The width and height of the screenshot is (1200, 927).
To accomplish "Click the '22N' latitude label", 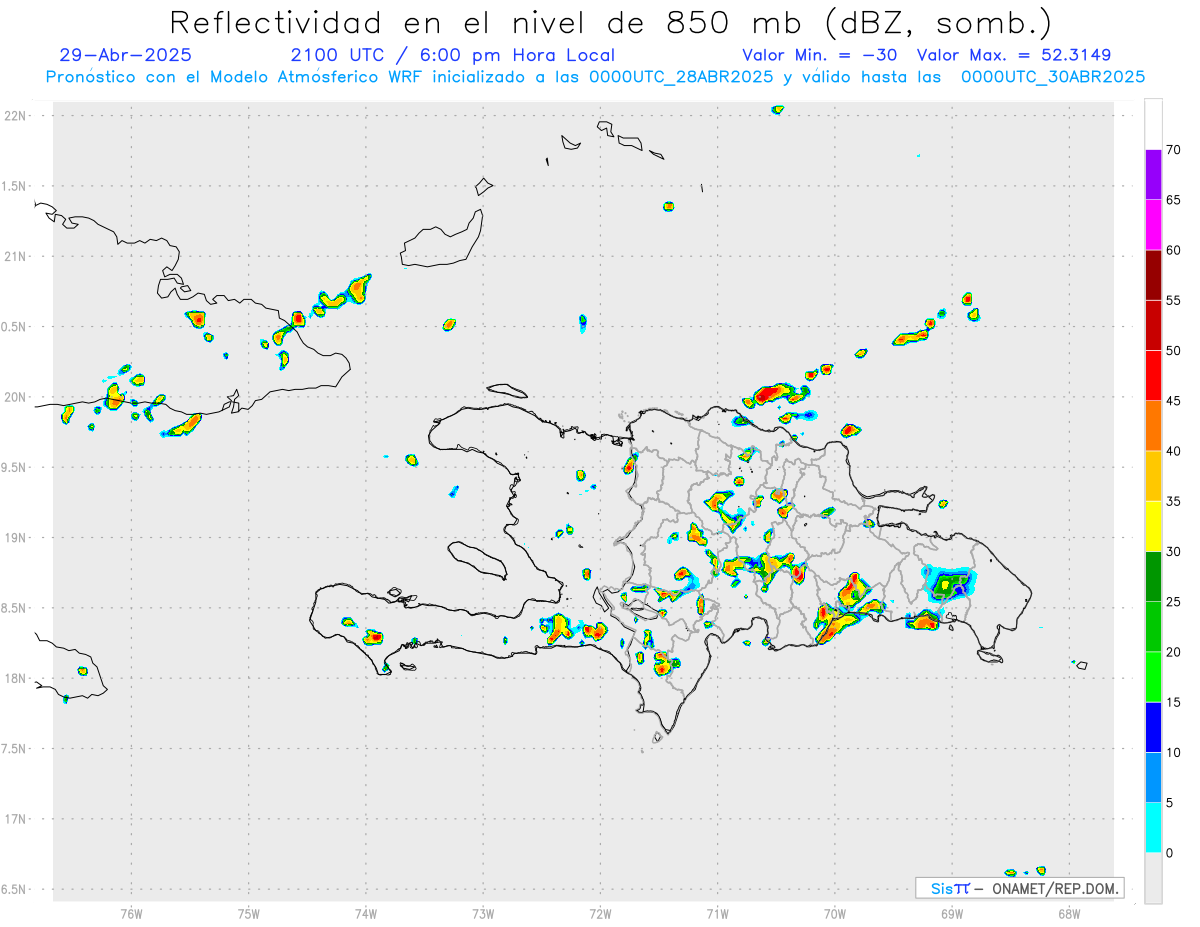I will 15,116.
